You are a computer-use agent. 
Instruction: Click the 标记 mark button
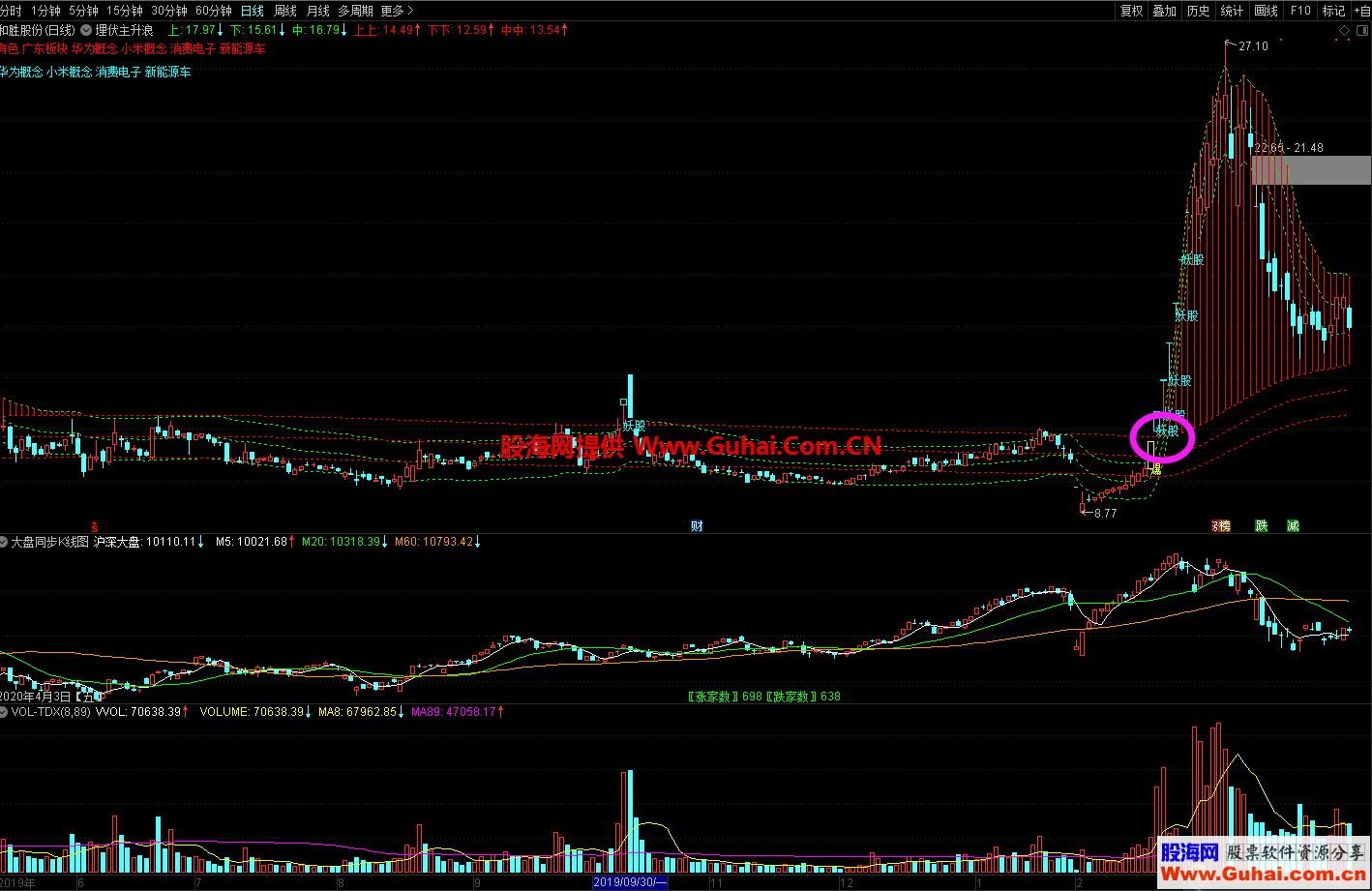click(1333, 11)
